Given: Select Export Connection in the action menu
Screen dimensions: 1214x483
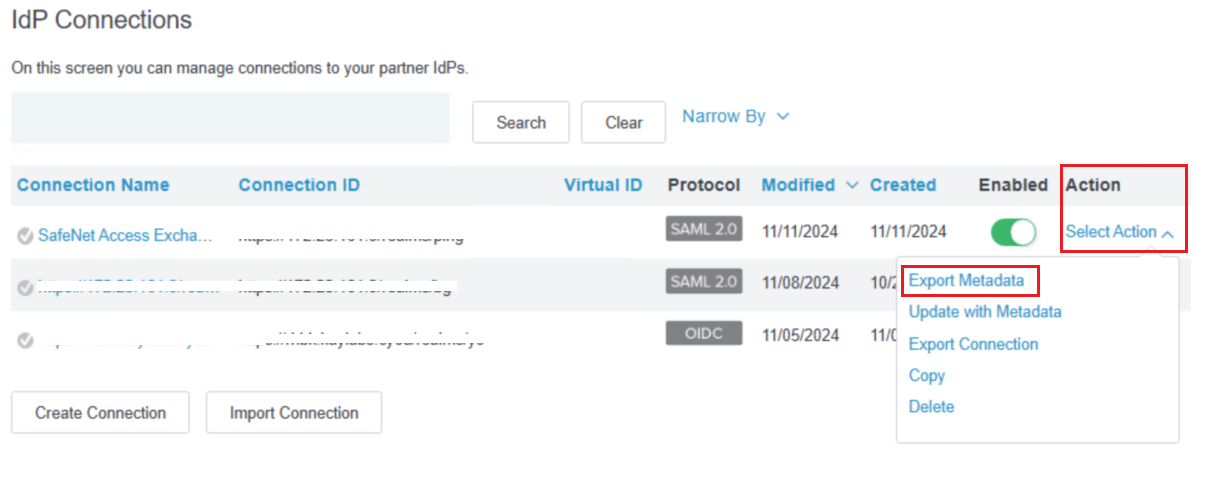Looking at the screenshot, I should (973, 344).
